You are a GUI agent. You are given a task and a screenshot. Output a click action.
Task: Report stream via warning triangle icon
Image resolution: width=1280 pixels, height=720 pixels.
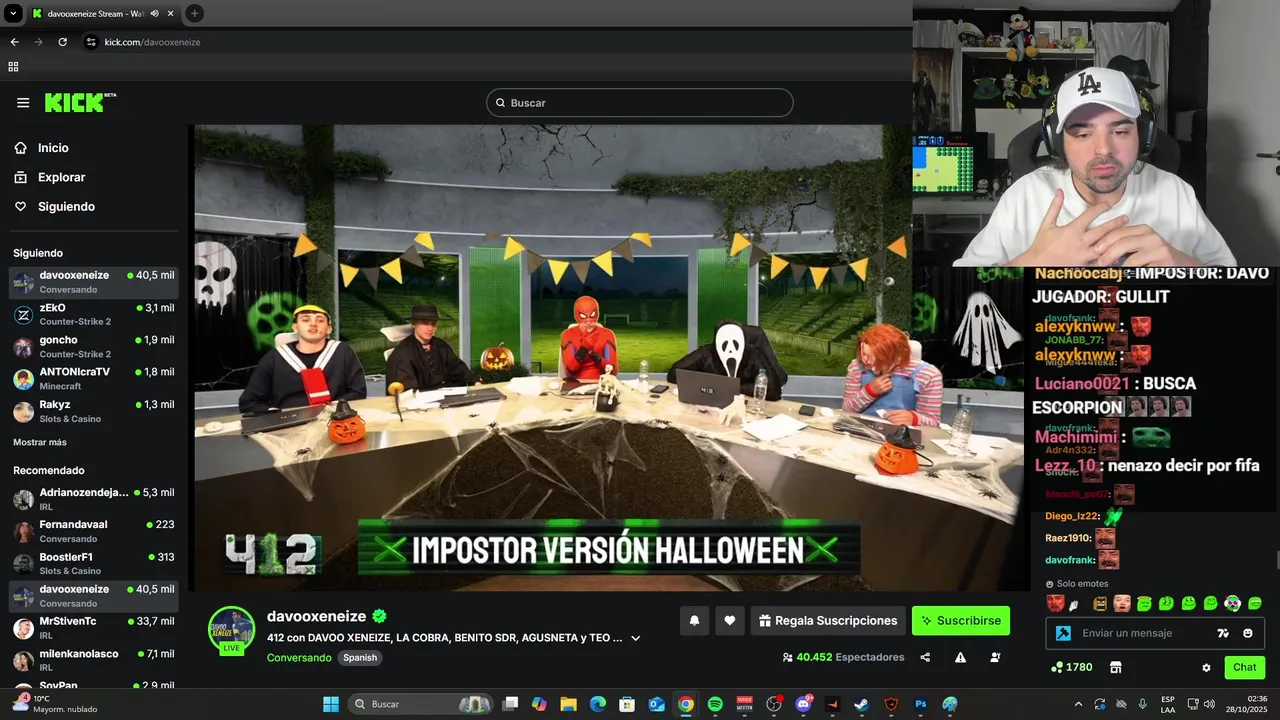pyautogui.click(x=960, y=657)
